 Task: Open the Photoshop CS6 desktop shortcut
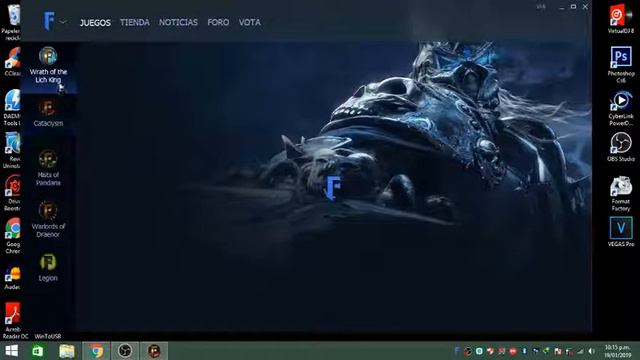pyautogui.click(x=621, y=64)
